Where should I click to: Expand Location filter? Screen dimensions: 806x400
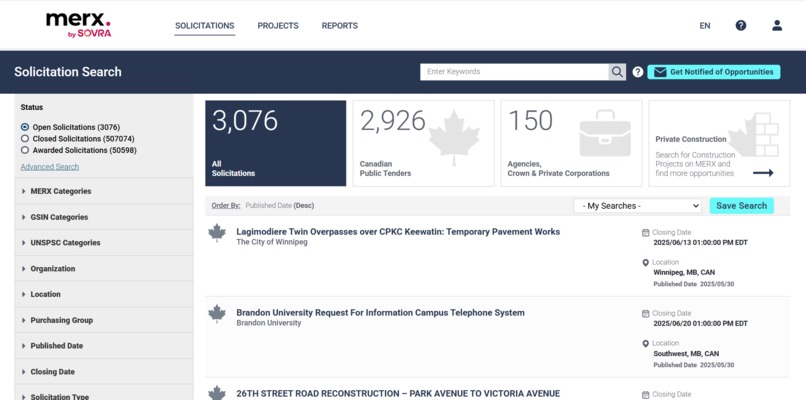(x=104, y=294)
